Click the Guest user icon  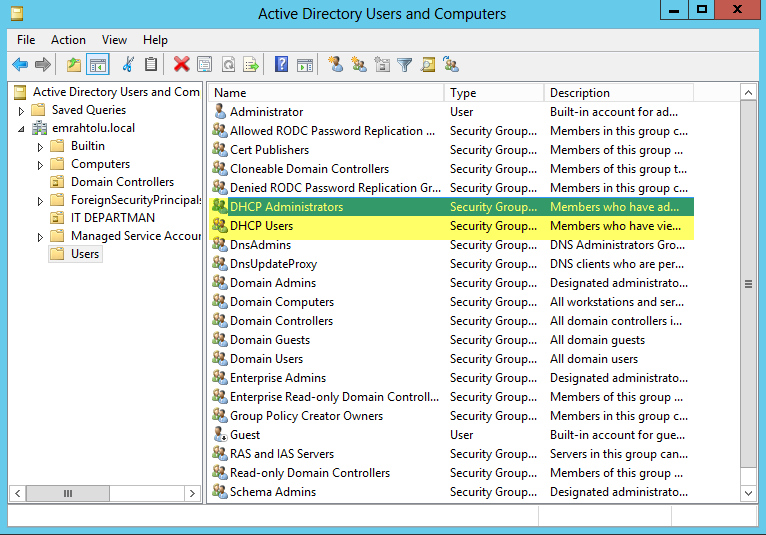pos(220,434)
